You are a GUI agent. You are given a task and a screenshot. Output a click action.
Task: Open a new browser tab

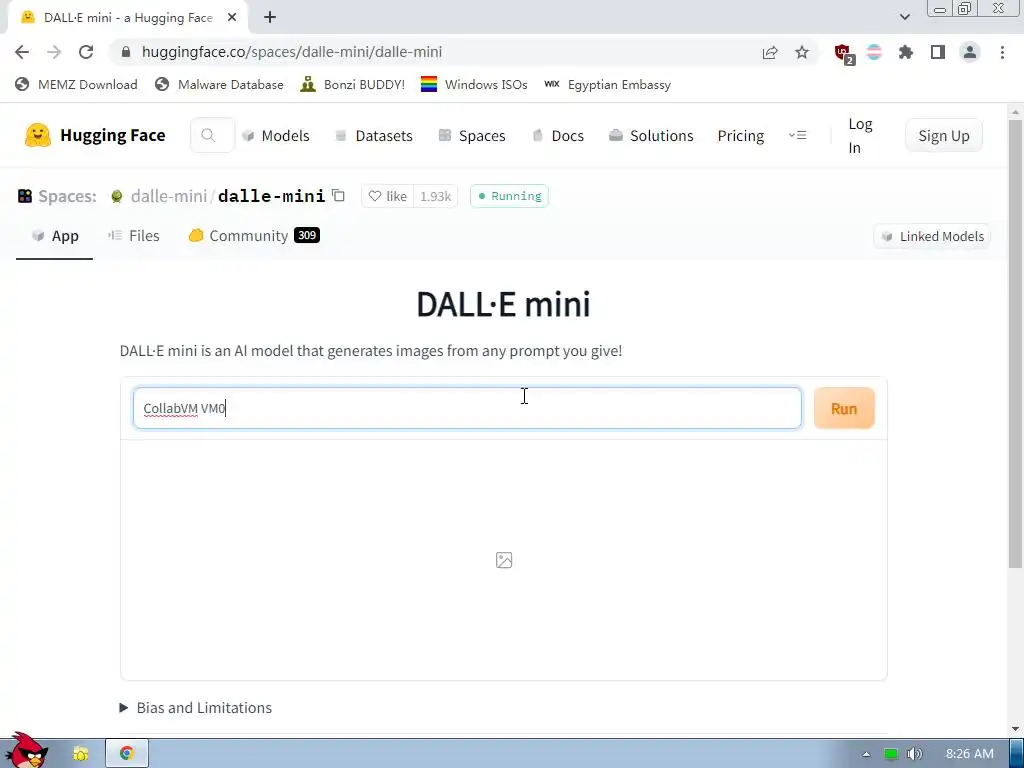coord(270,18)
